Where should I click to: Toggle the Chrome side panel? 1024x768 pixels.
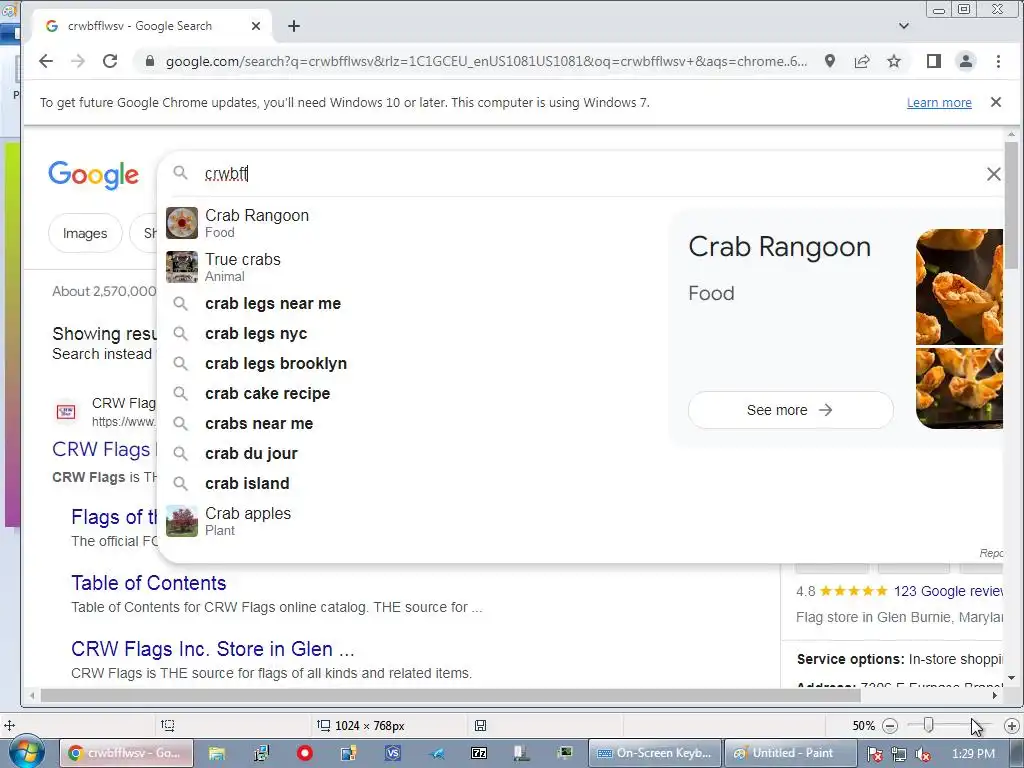(934, 61)
